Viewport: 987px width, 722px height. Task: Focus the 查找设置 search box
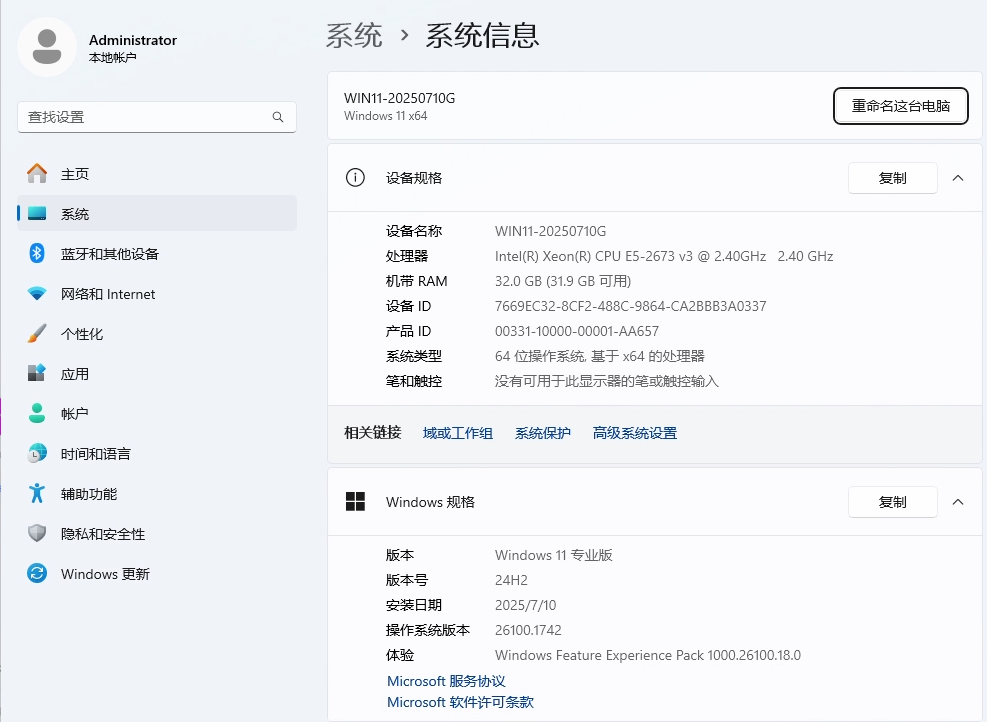click(x=157, y=117)
